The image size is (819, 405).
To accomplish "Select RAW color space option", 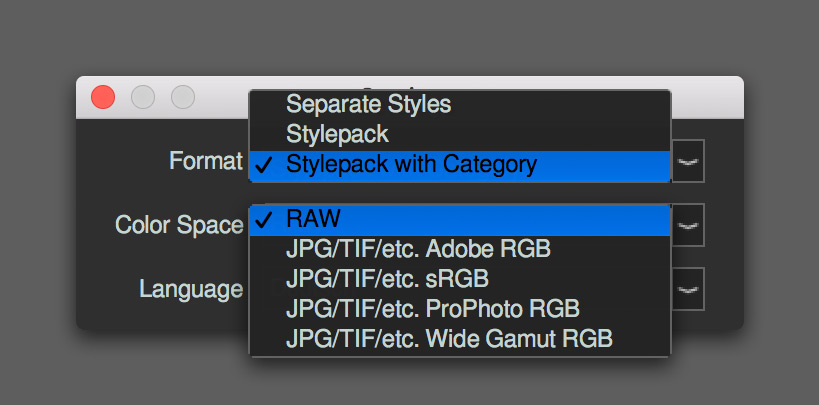I will [x=460, y=219].
